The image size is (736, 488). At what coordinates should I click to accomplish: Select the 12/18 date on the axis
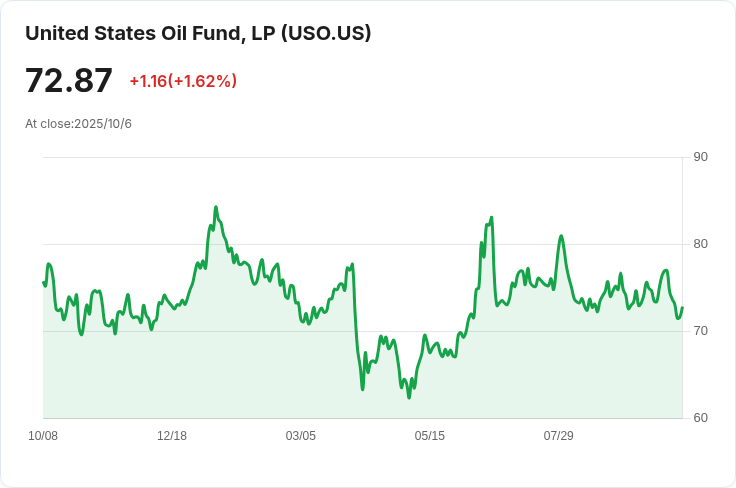tap(172, 436)
